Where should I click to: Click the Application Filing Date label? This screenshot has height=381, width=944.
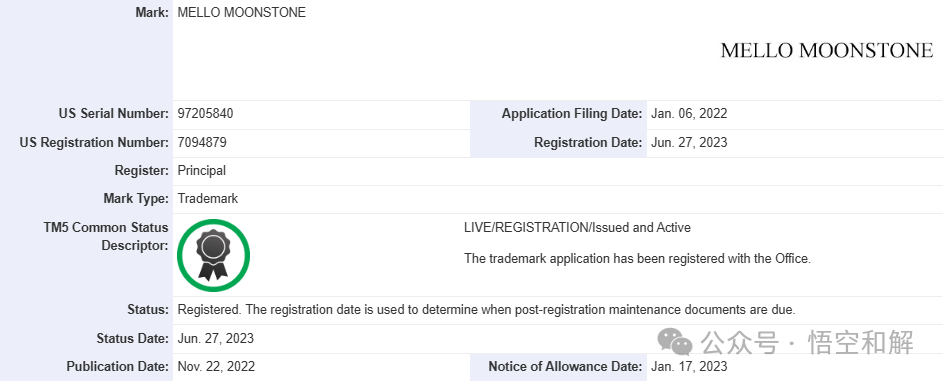coord(572,114)
